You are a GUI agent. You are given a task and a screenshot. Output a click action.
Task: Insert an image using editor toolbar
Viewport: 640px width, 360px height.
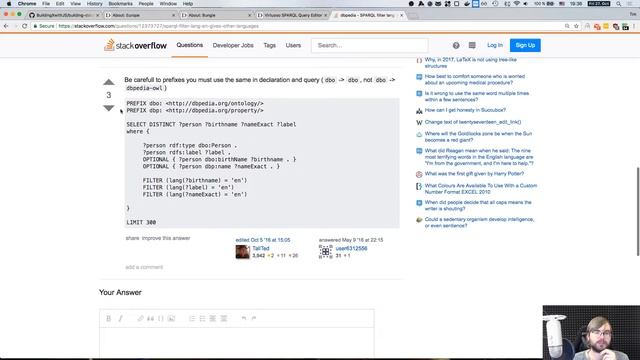[x=171, y=318]
